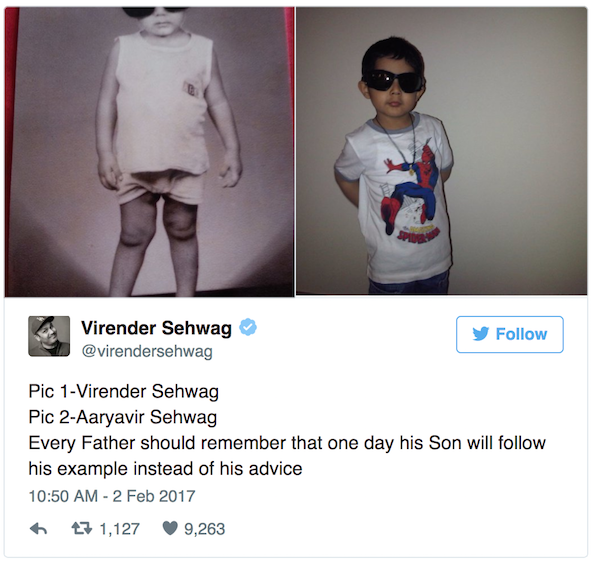Viewport: 600px width, 565px height.
Task: Click the Follow button label
Action: click(521, 334)
